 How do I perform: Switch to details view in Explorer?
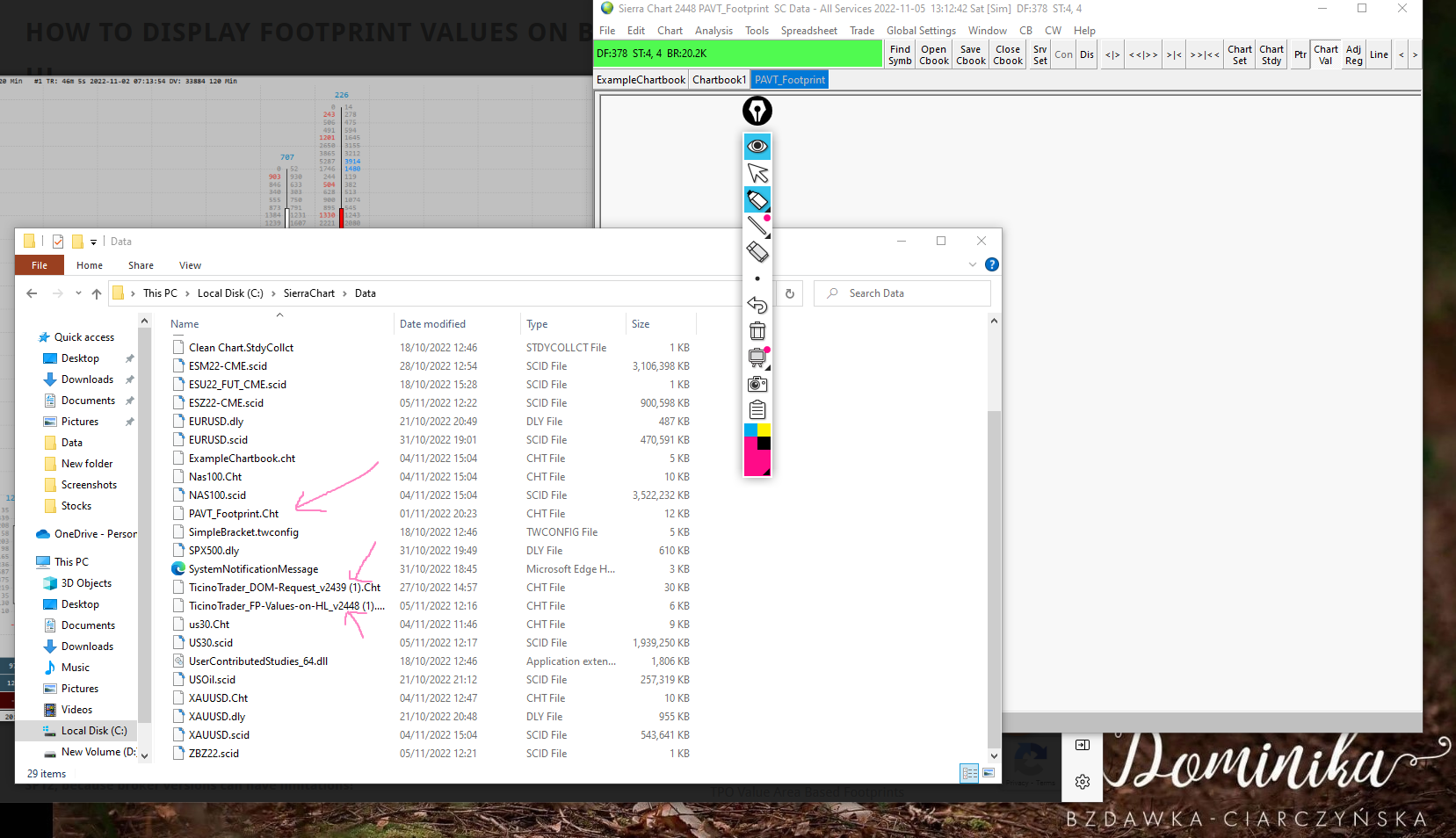pos(970,773)
